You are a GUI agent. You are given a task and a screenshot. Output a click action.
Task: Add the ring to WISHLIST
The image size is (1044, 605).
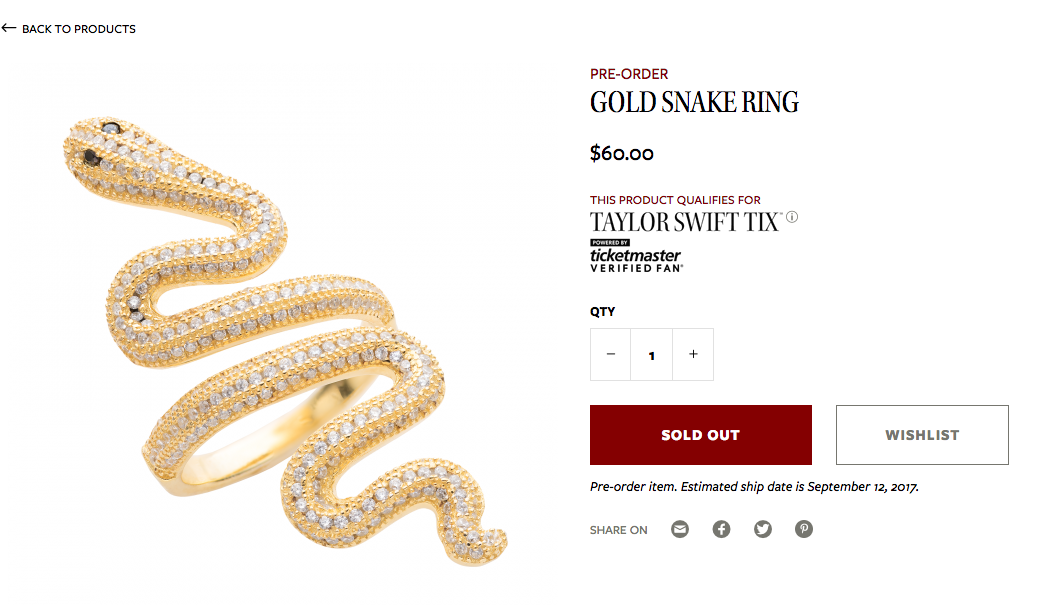point(922,435)
